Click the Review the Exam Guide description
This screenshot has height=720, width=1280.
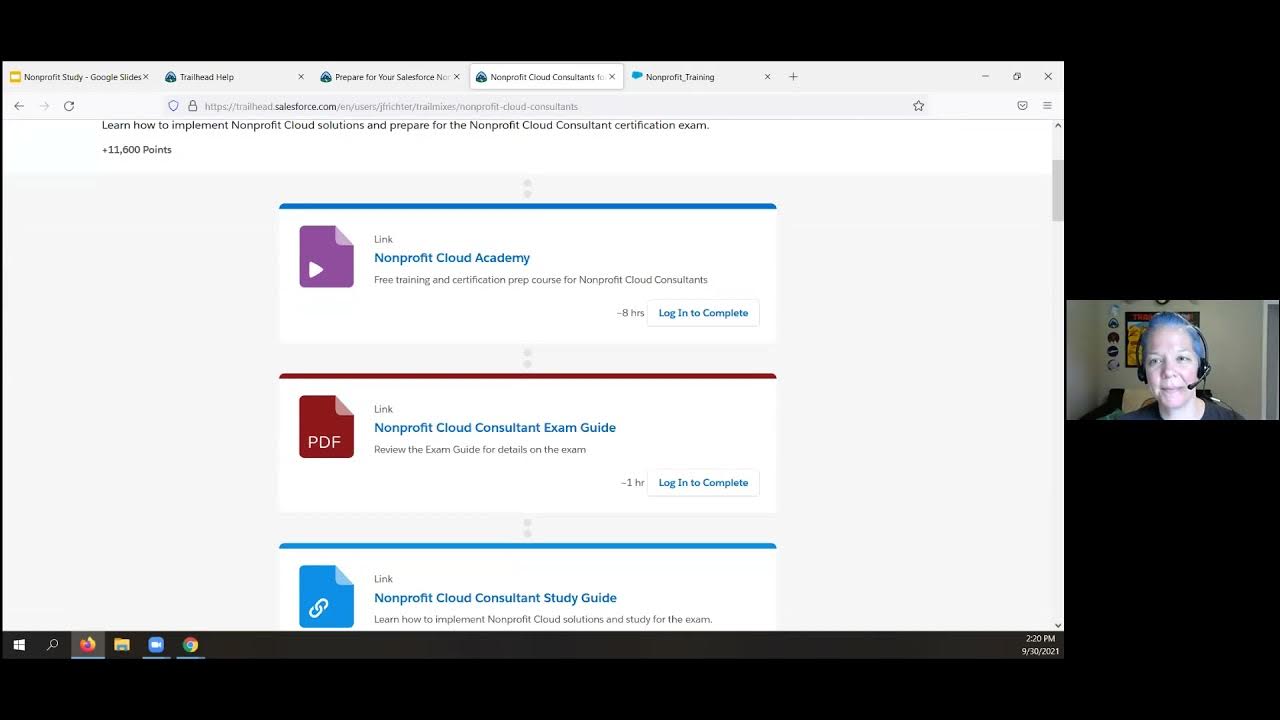(480, 450)
